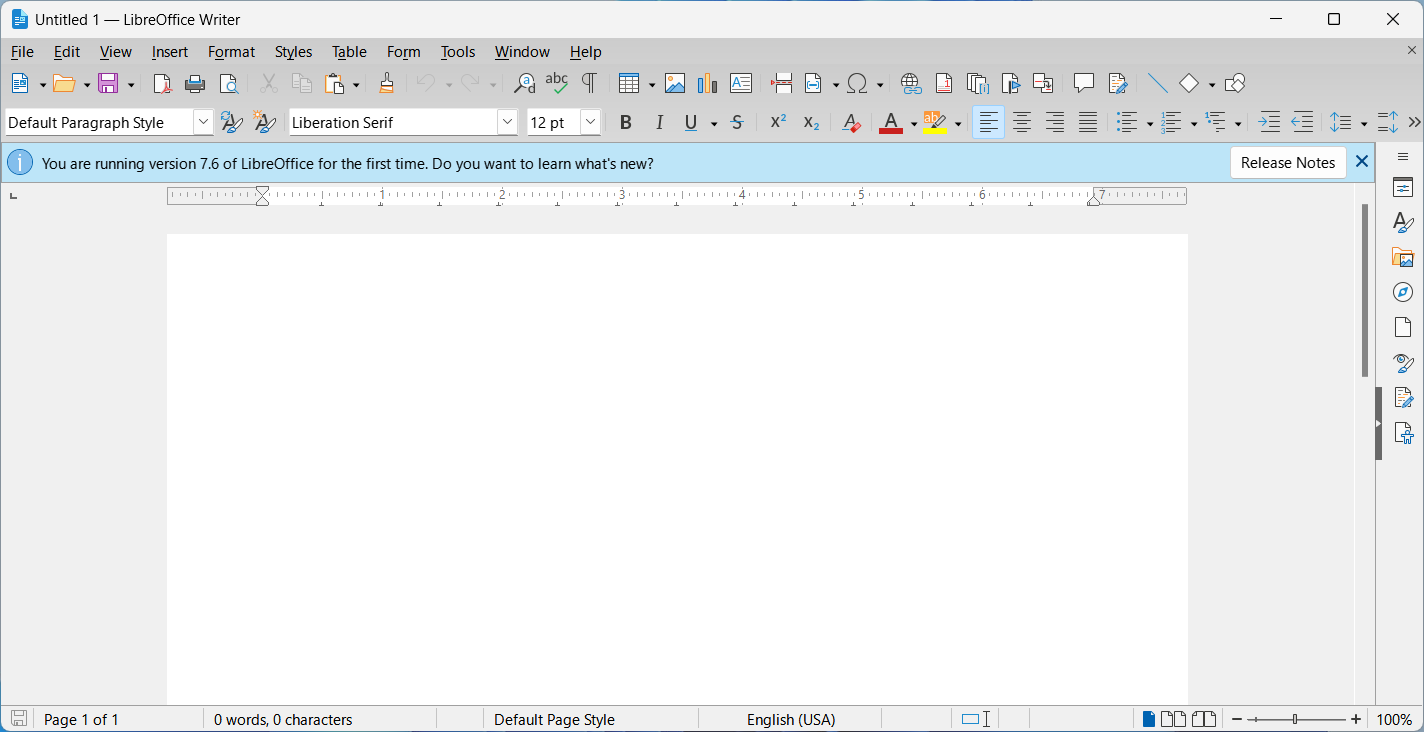1424x732 pixels.
Task: Open the Release Notes
Action: pyautogui.click(x=1288, y=162)
